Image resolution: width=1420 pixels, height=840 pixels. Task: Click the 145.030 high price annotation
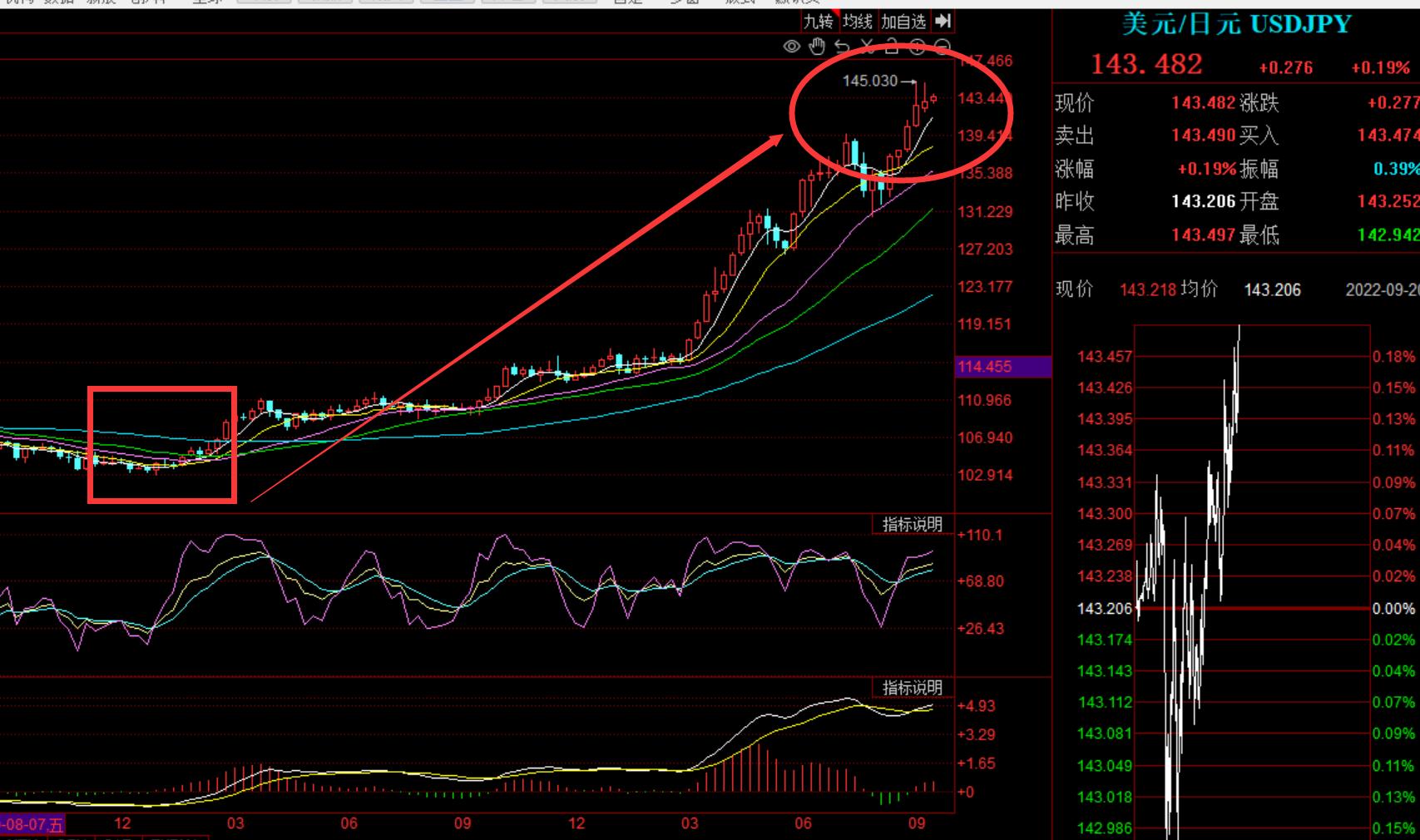point(870,81)
